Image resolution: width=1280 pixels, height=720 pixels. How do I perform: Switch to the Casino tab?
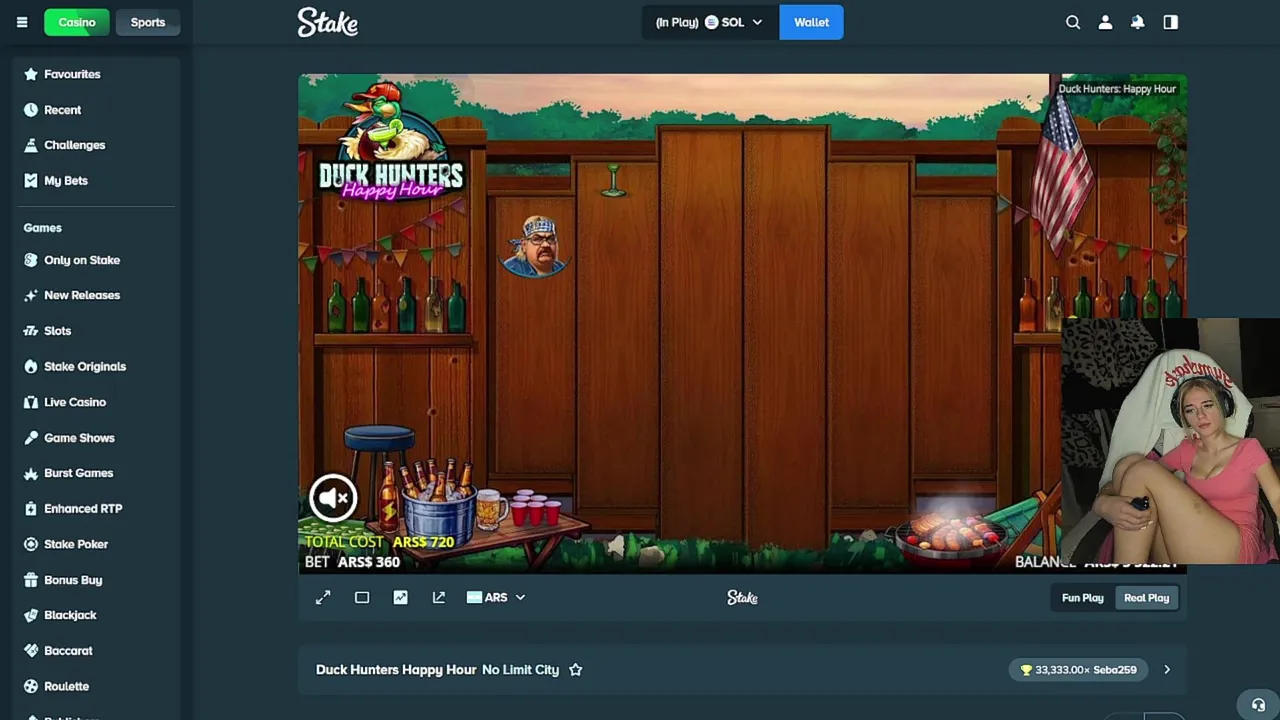point(77,22)
